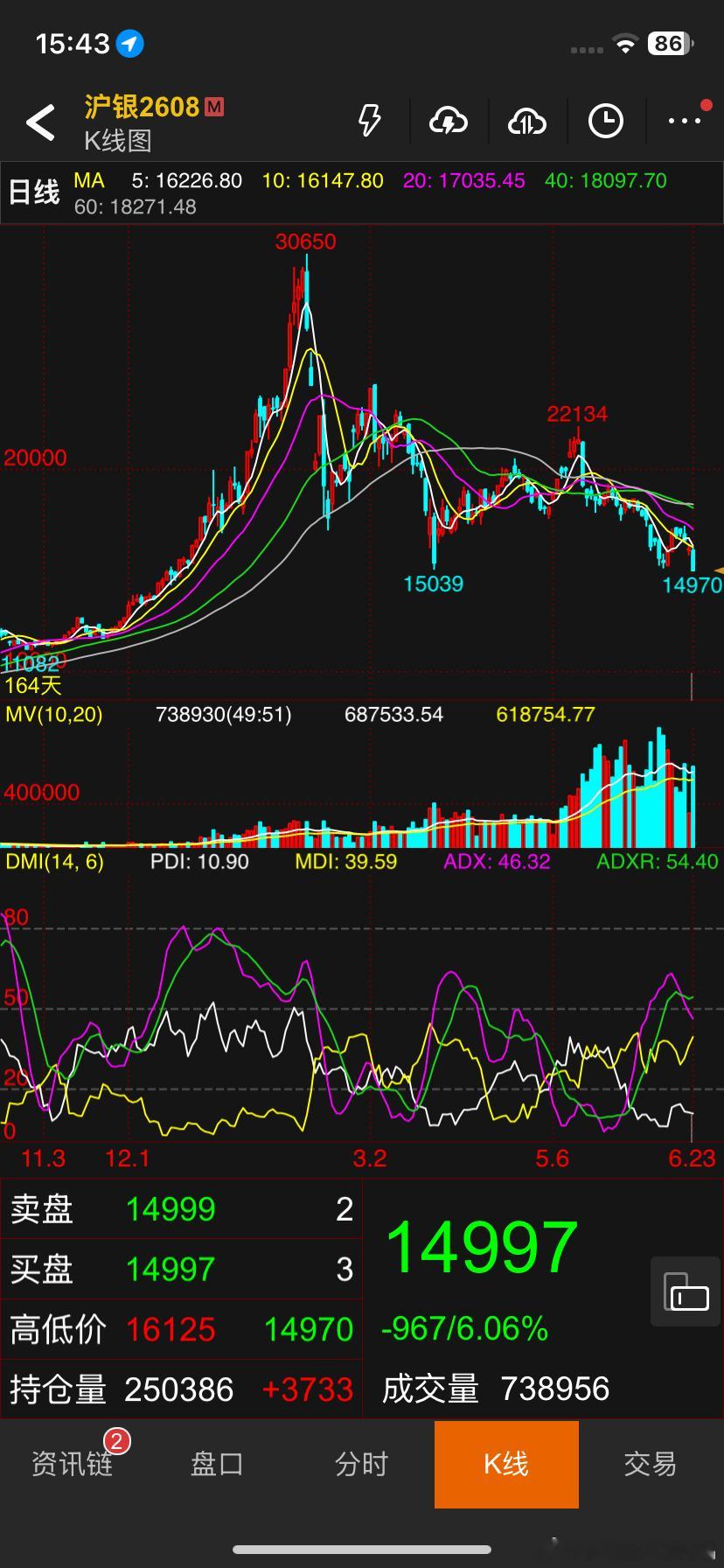This screenshot has height=1568, width=724.
Task: Tap the red notification badge 2
Action: click(x=116, y=1440)
